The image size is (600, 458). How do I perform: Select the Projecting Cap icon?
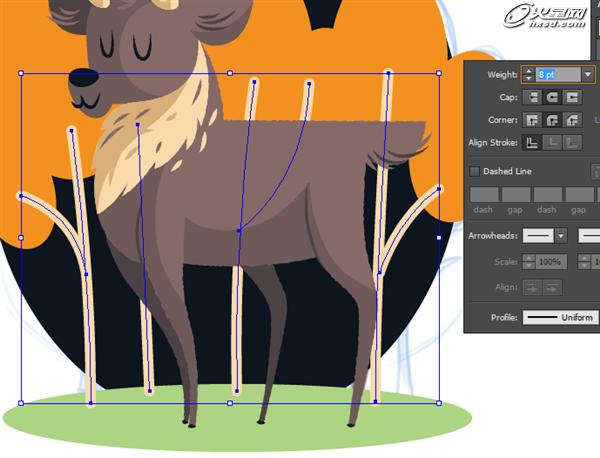coord(572,98)
